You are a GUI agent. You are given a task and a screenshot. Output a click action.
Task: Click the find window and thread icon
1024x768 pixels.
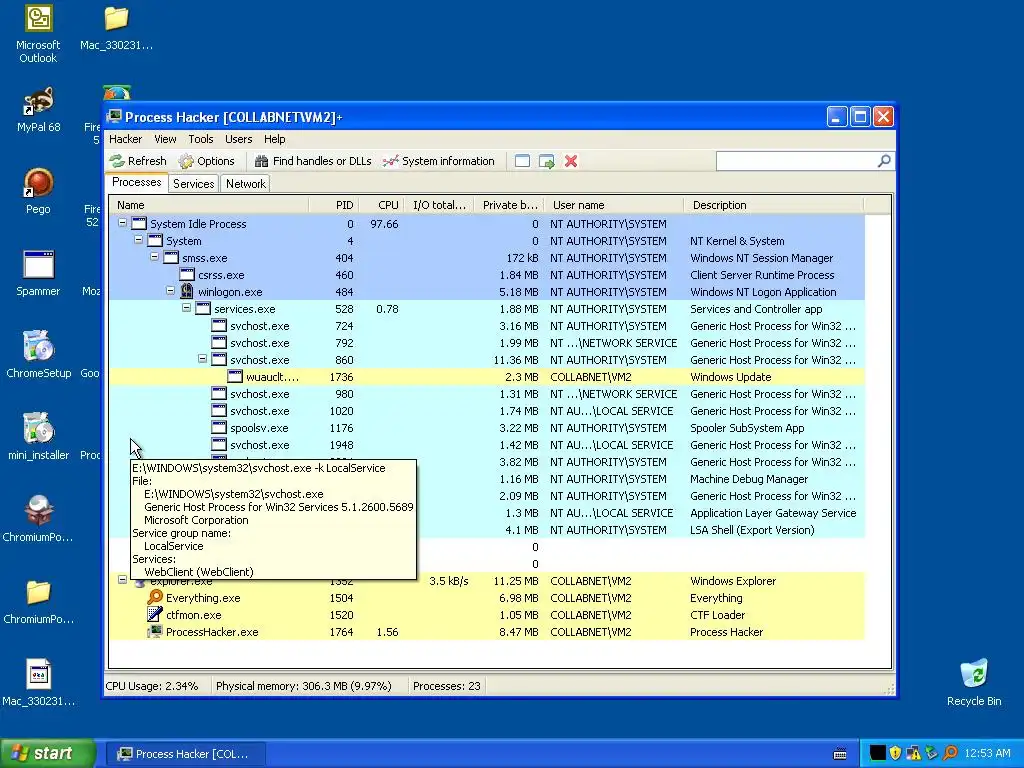click(x=547, y=161)
